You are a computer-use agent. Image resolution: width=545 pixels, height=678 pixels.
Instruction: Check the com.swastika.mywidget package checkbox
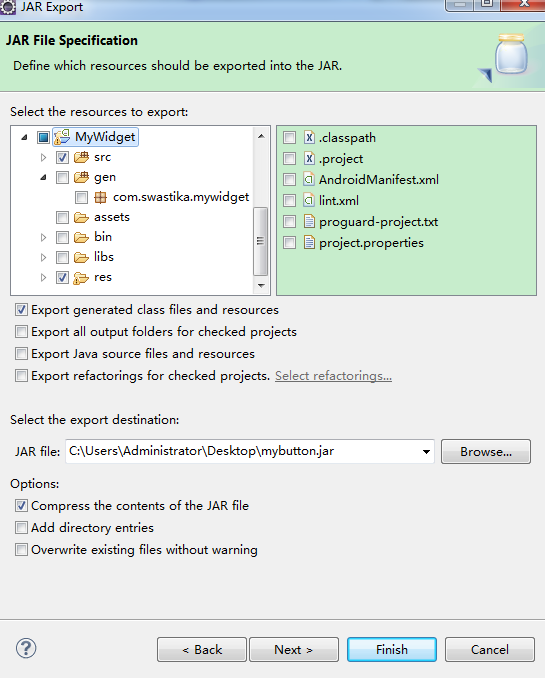pos(81,198)
